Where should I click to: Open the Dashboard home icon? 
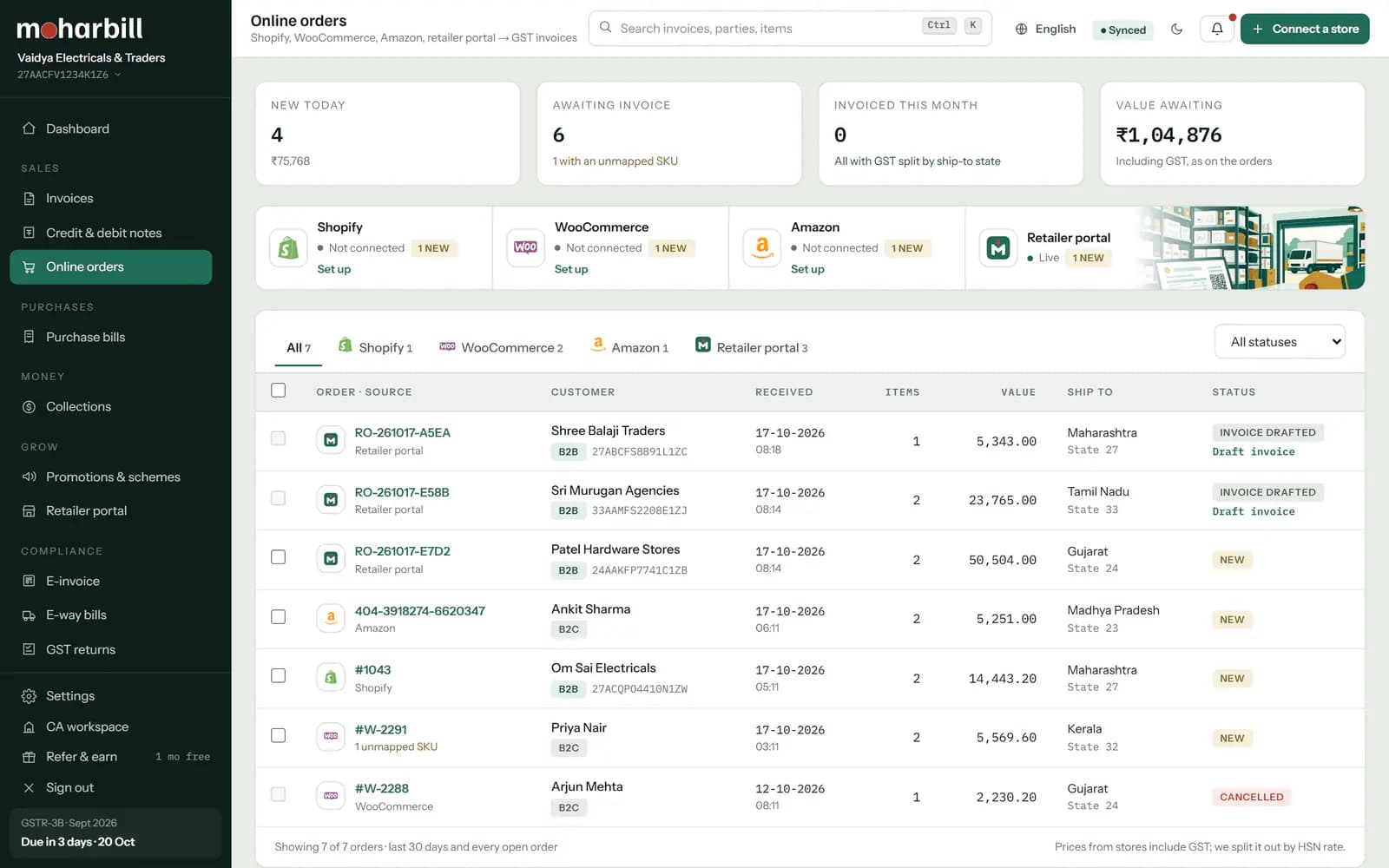[29, 128]
